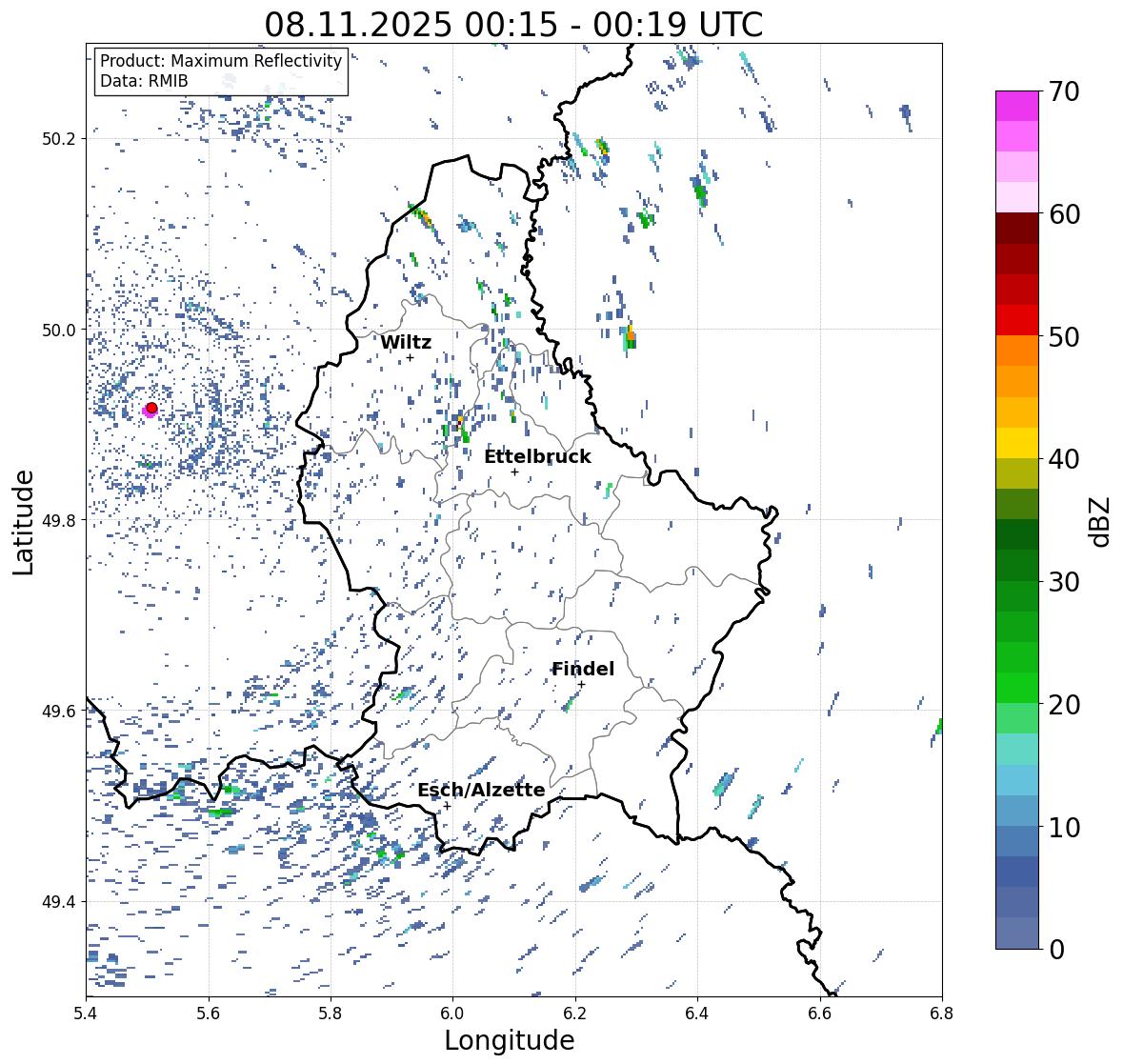
Task: Click the 0 value on colorbar
Action: (1056, 950)
